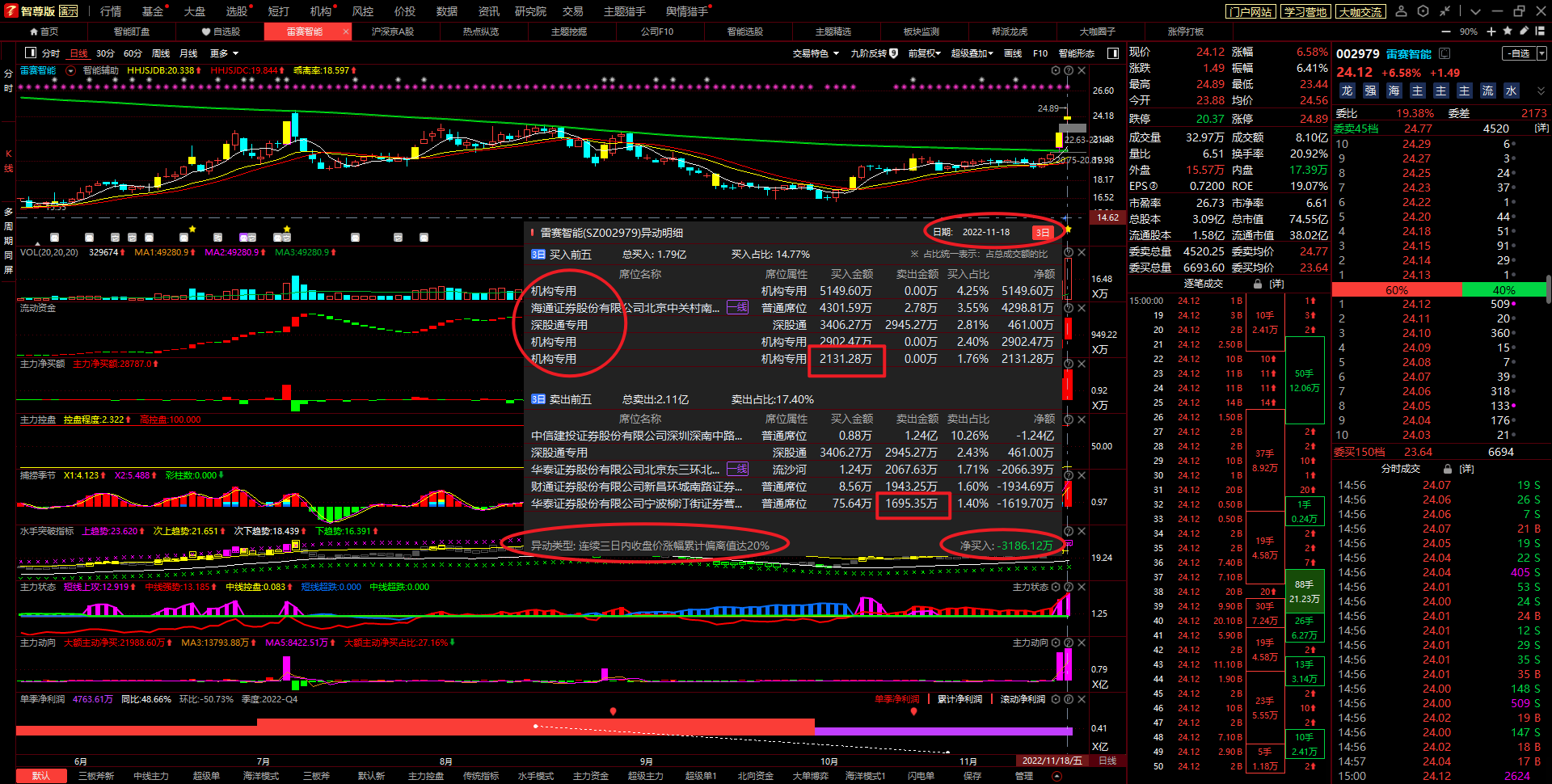Click the 主力资金 bottom tab
Image resolution: width=1552 pixels, height=784 pixels.
[x=591, y=776]
